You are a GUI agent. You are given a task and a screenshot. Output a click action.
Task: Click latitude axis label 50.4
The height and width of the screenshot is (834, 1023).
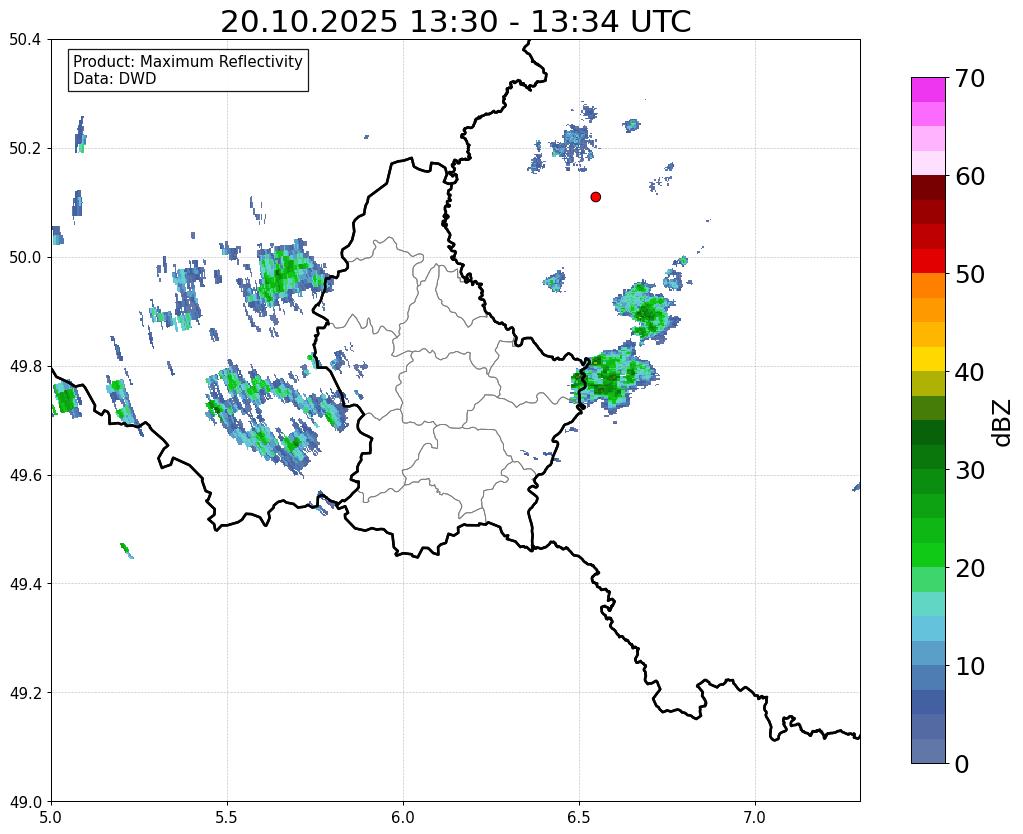pyautogui.click(x=25, y=40)
